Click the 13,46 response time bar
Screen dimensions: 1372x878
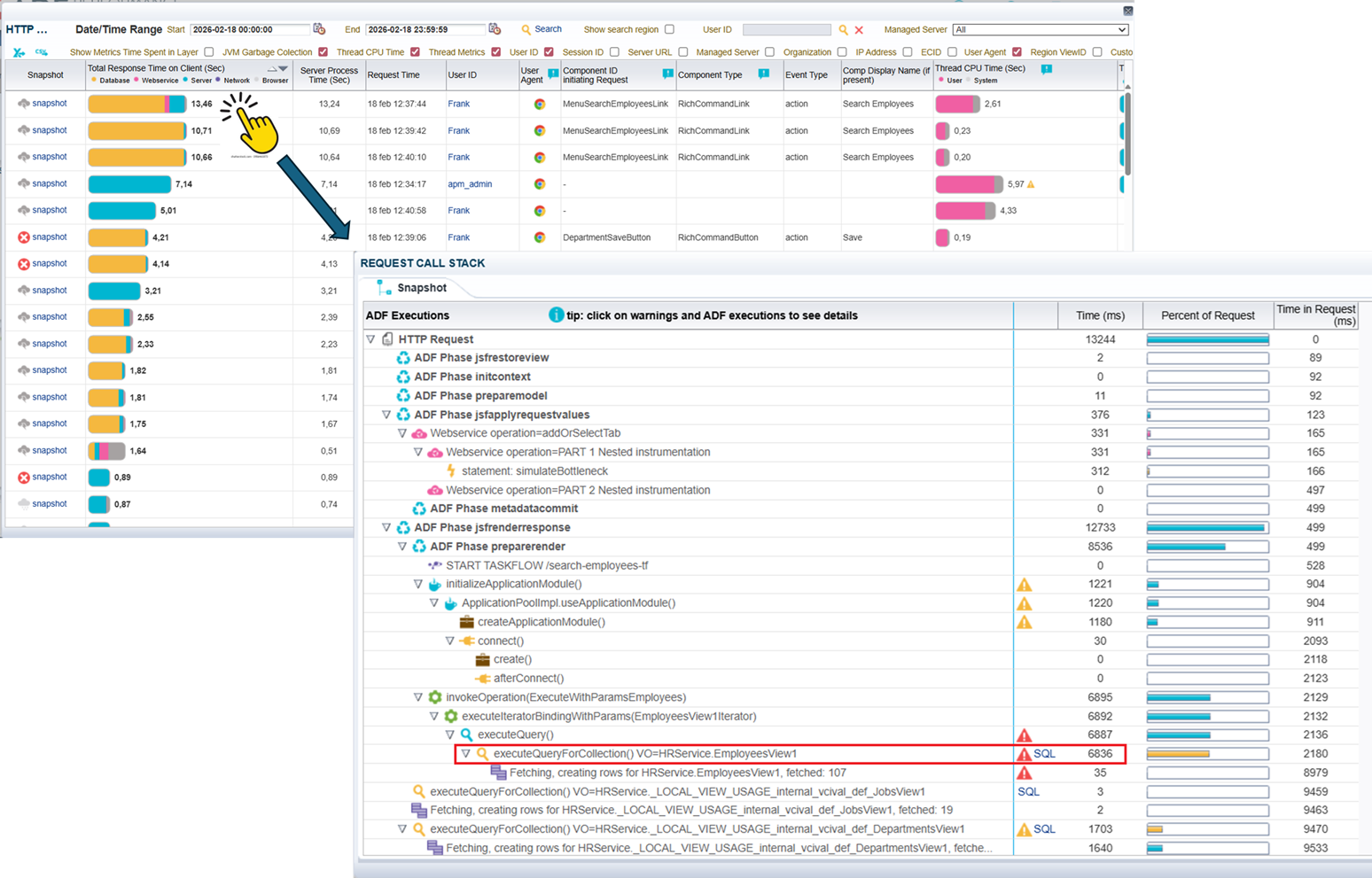[x=136, y=104]
